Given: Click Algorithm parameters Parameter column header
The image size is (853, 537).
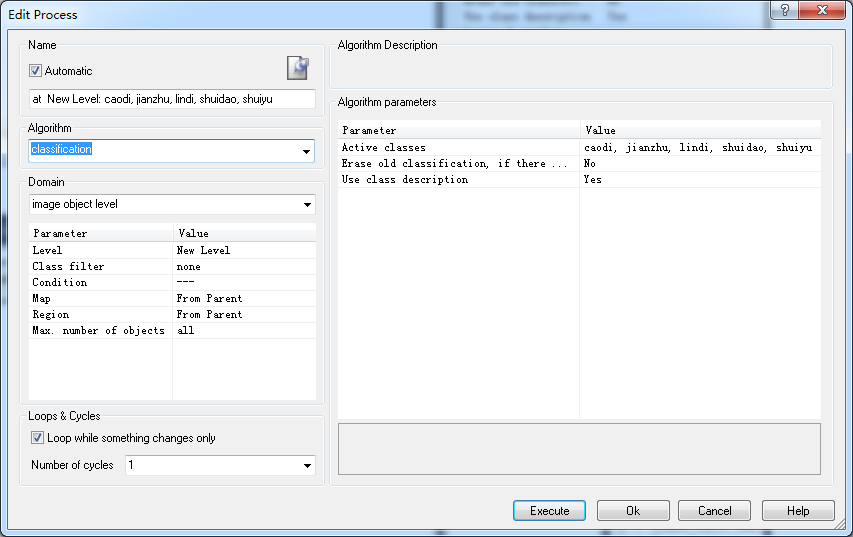Looking at the screenshot, I should coord(459,130).
